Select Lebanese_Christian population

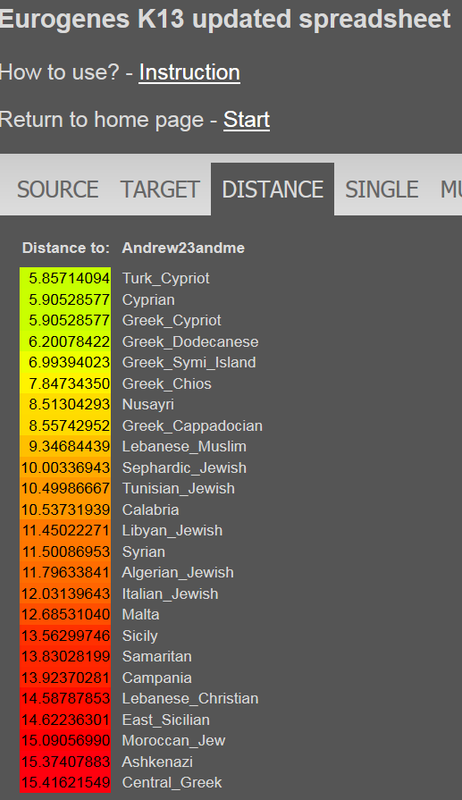190,698
